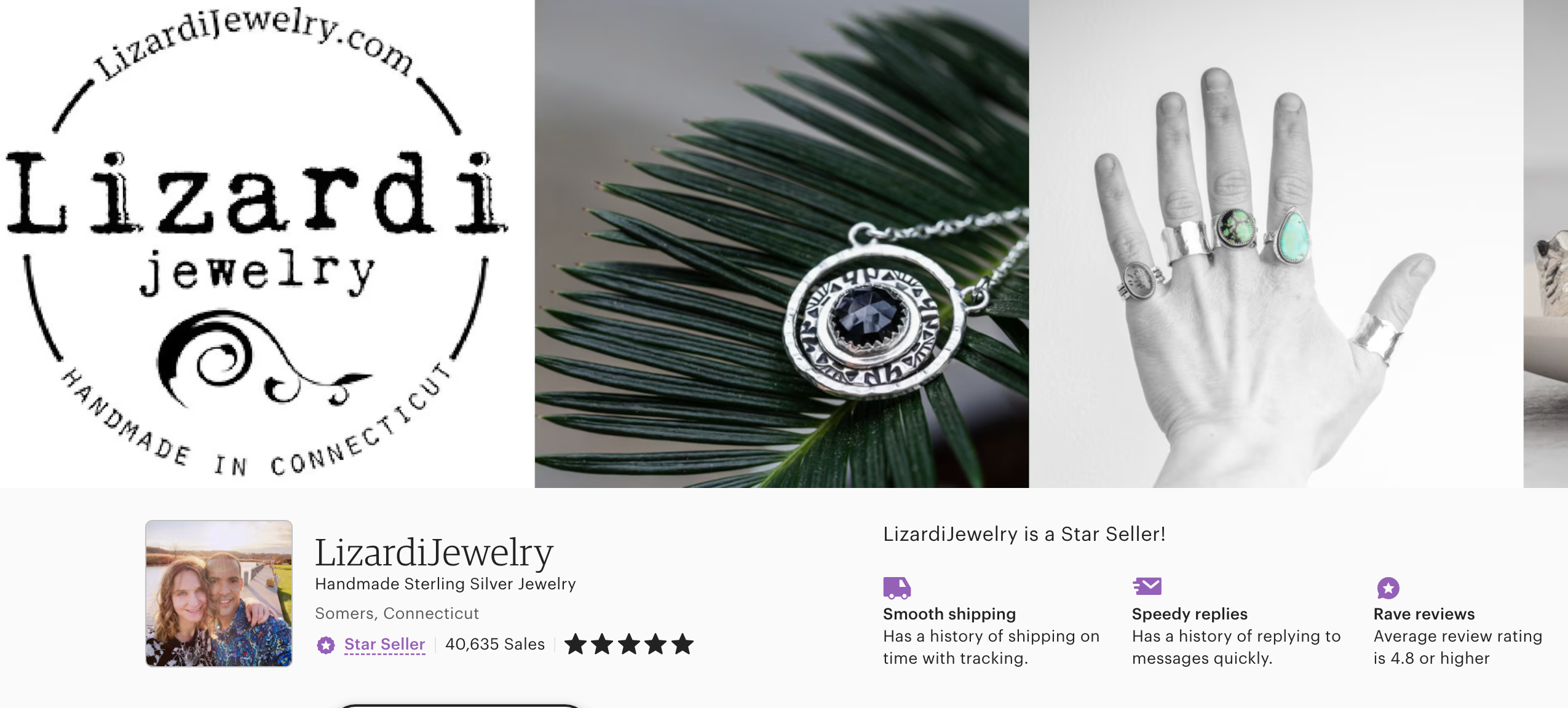Click the Smooth shipping heading
This screenshot has height=708, width=1568.
coord(949,614)
